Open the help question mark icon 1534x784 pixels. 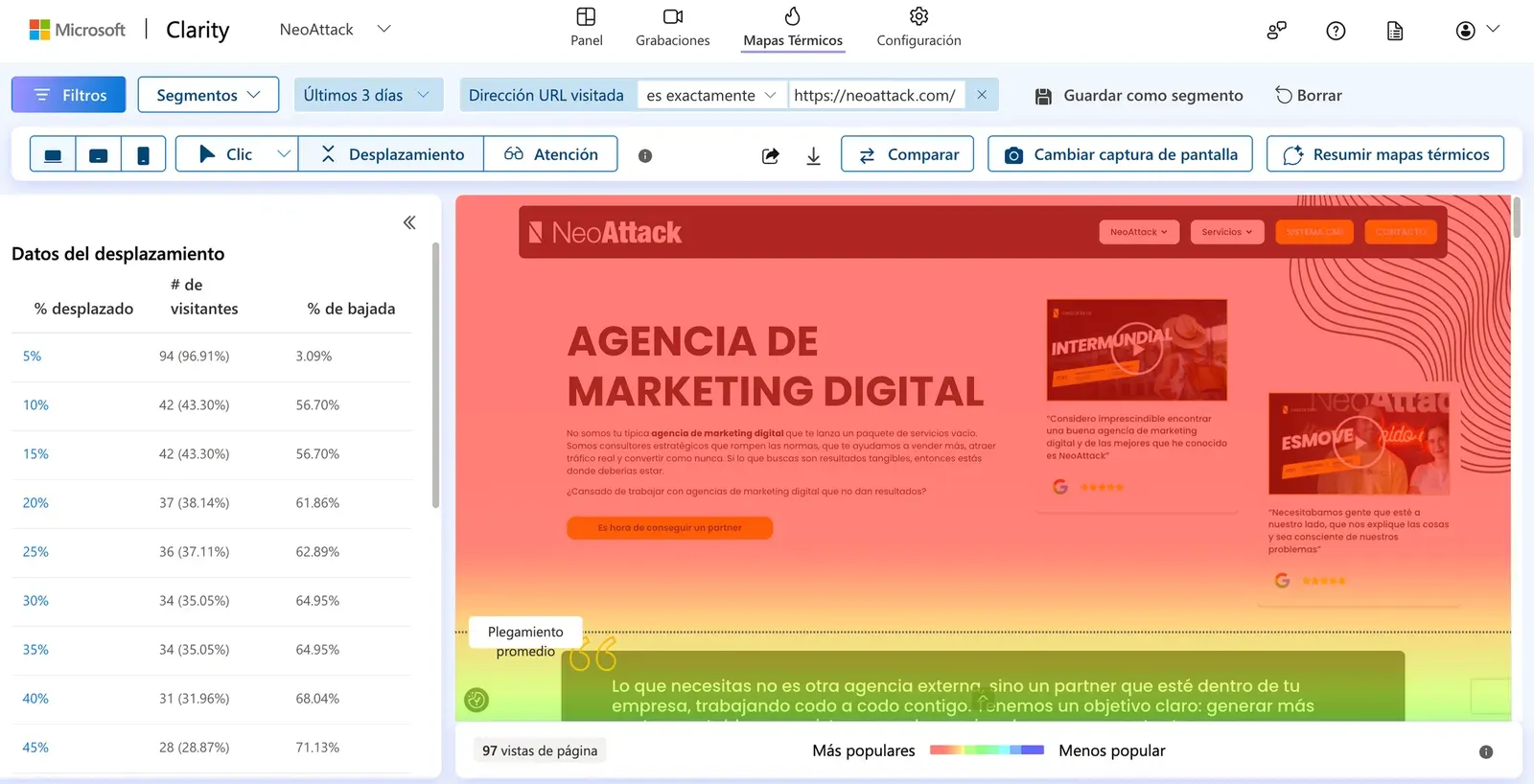click(x=1336, y=31)
